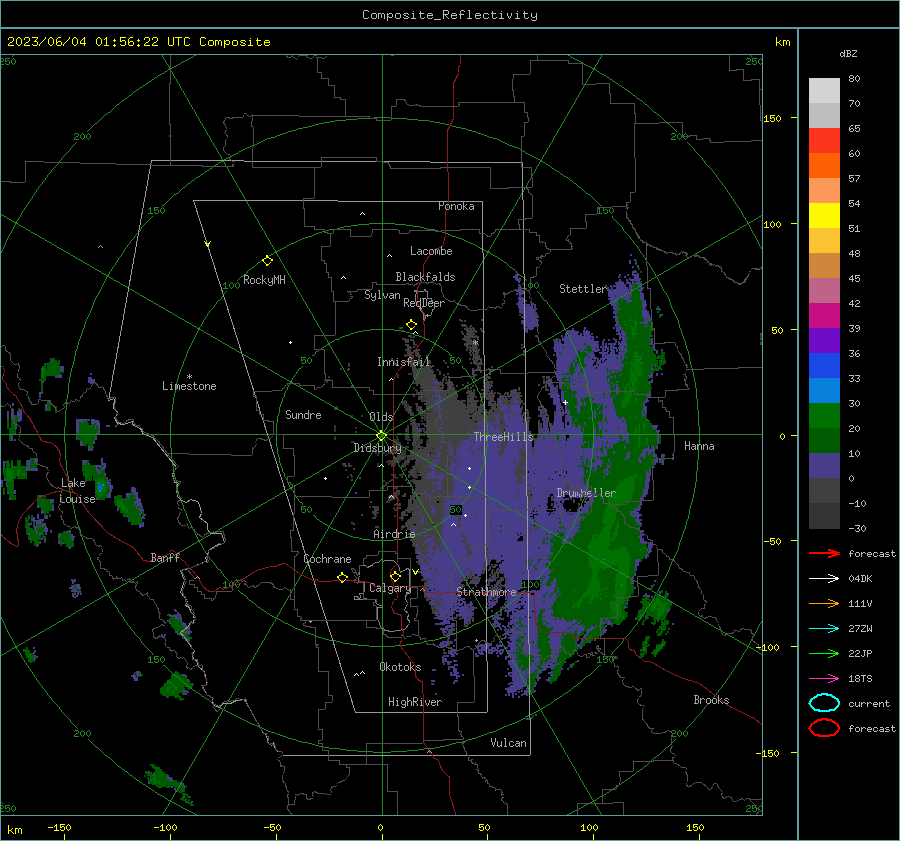Click the yellow diamond marker near RedDeer

pyautogui.click(x=411, y=325)
